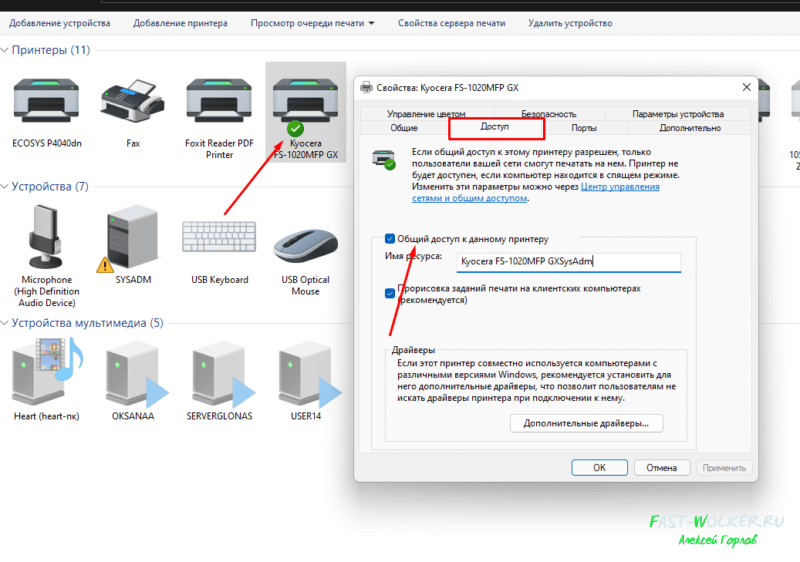
Task: Select the SERVERGLONAS media device icon
Action: (x=221, y=375)
